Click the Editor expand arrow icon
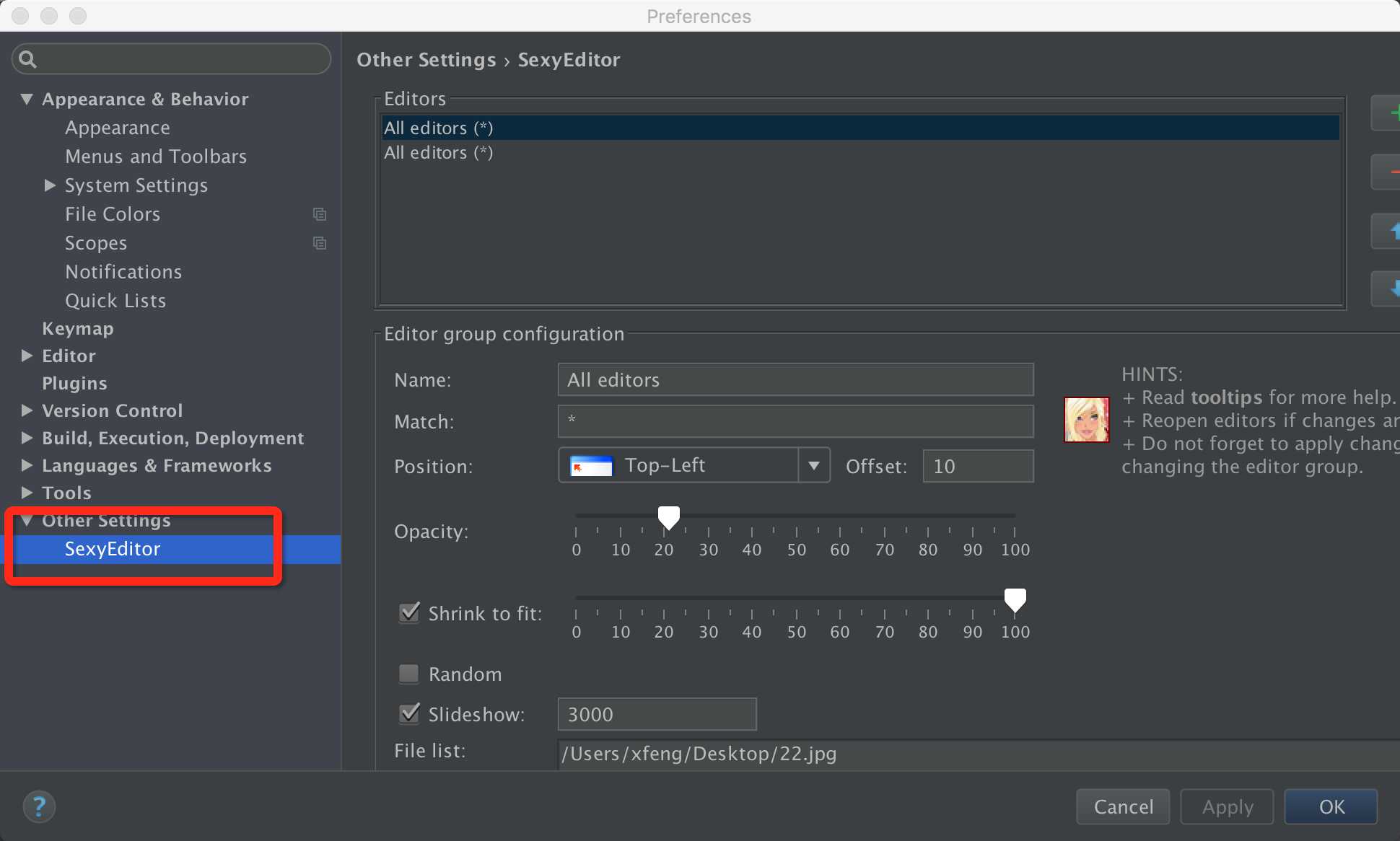 pos(26,355)
